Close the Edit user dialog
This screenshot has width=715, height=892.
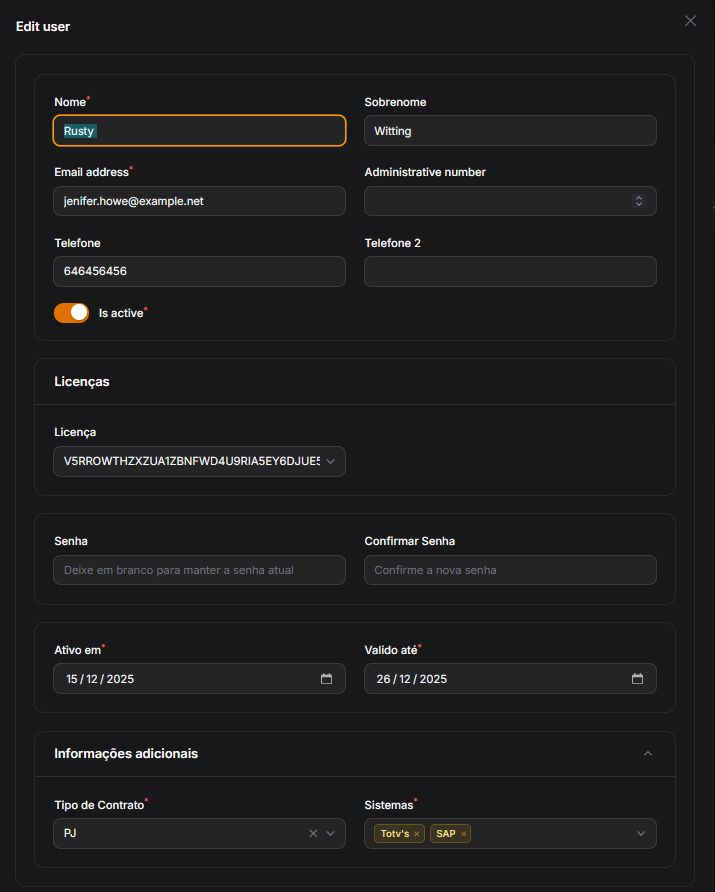pyautogui.click(x=690, y=21)
